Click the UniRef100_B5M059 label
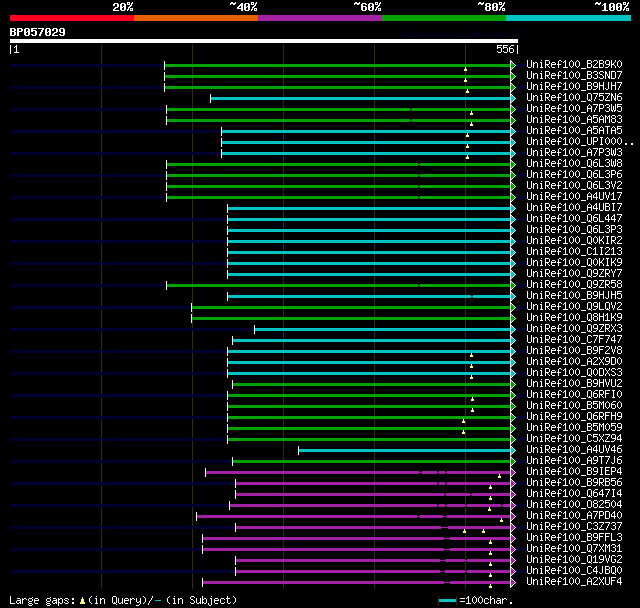This screenshot has height=608, width=640. point(574,428)
